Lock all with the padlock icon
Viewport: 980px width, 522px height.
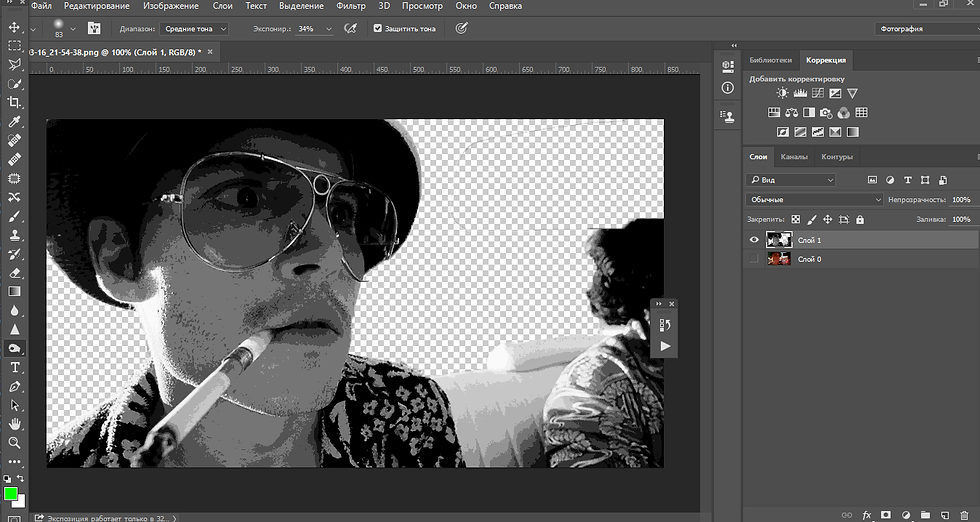click(860, 219)
